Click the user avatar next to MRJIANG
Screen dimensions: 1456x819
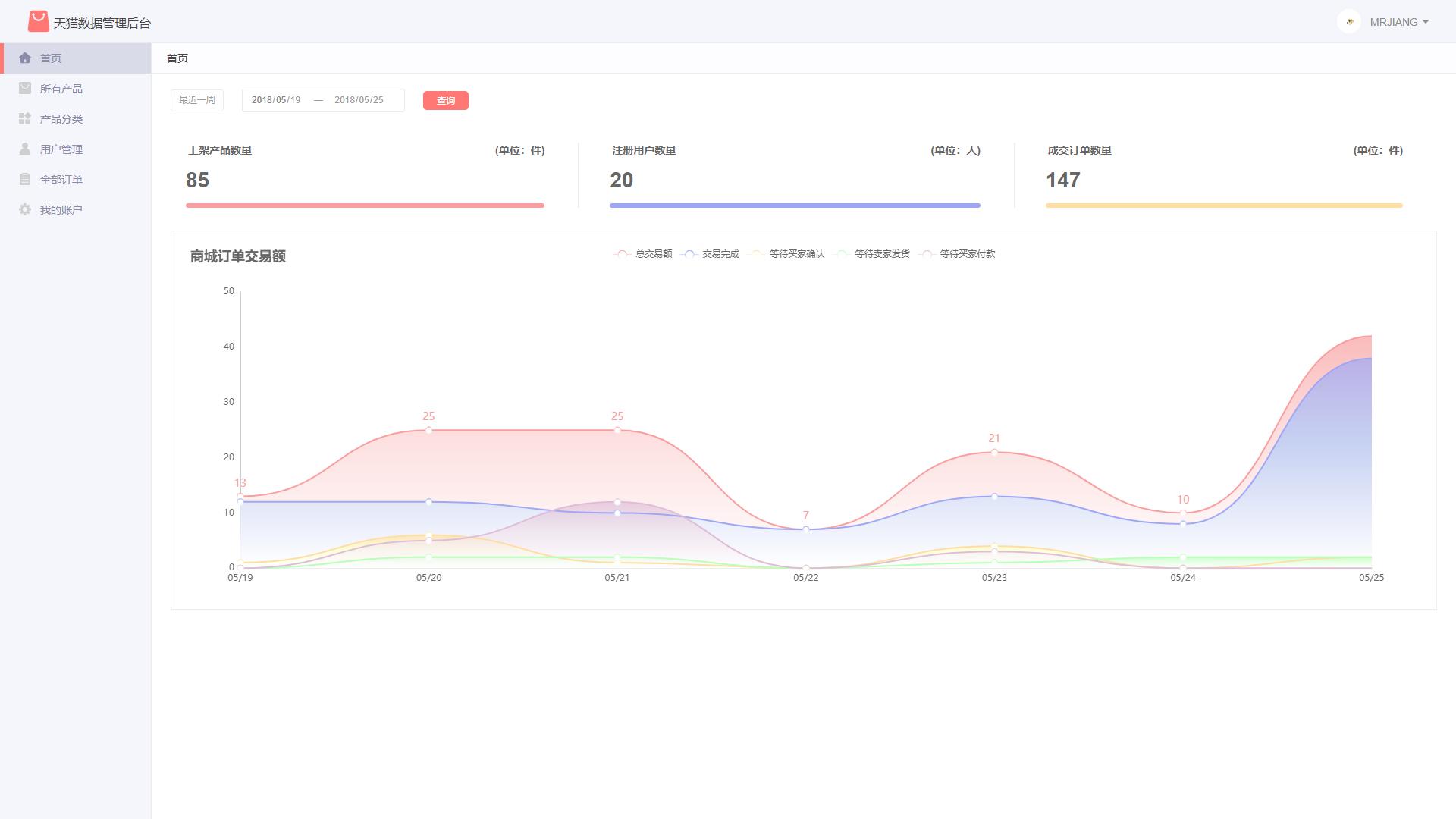coord(1349,22)
